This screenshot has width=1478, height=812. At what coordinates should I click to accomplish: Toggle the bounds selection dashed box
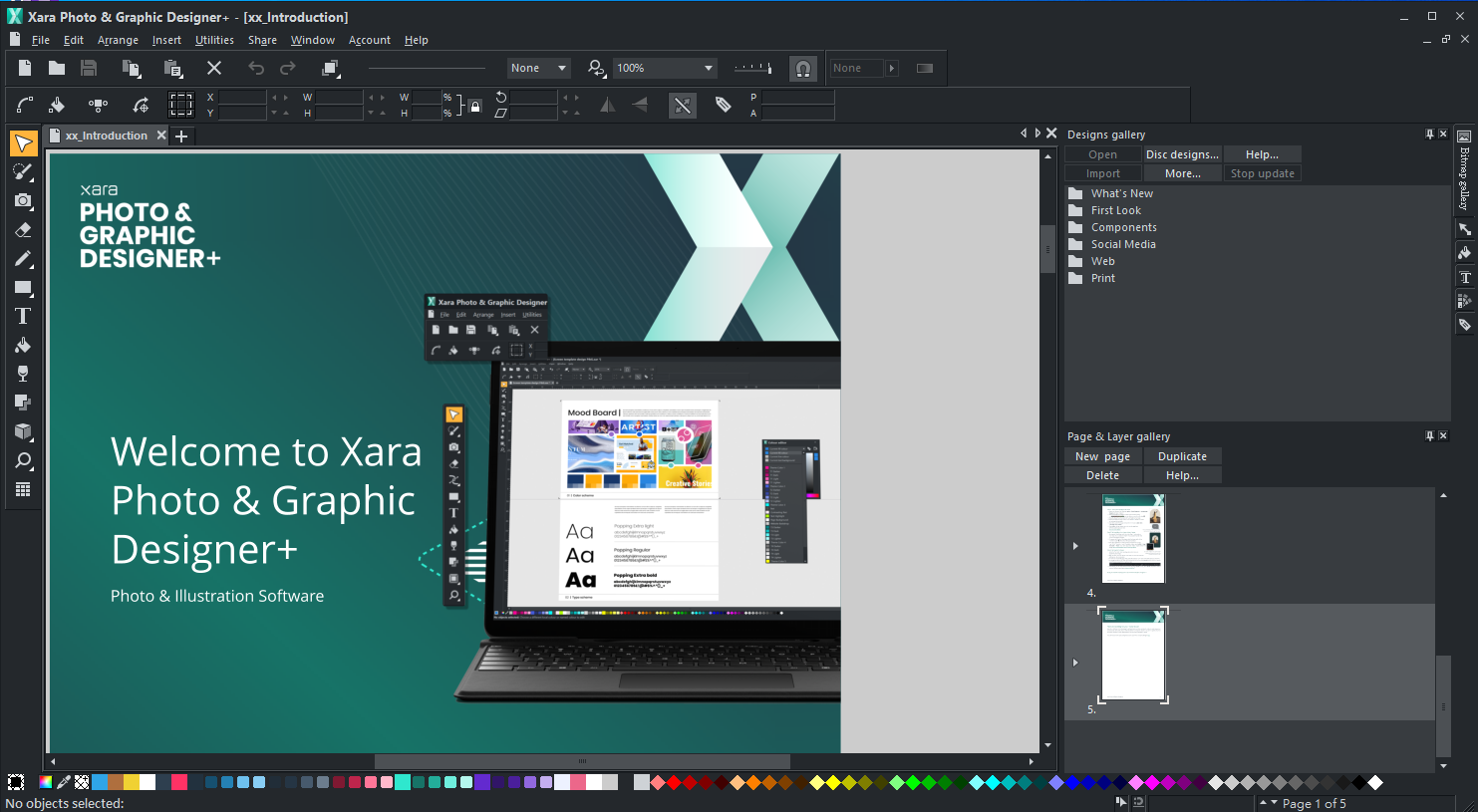pos(180,105)
